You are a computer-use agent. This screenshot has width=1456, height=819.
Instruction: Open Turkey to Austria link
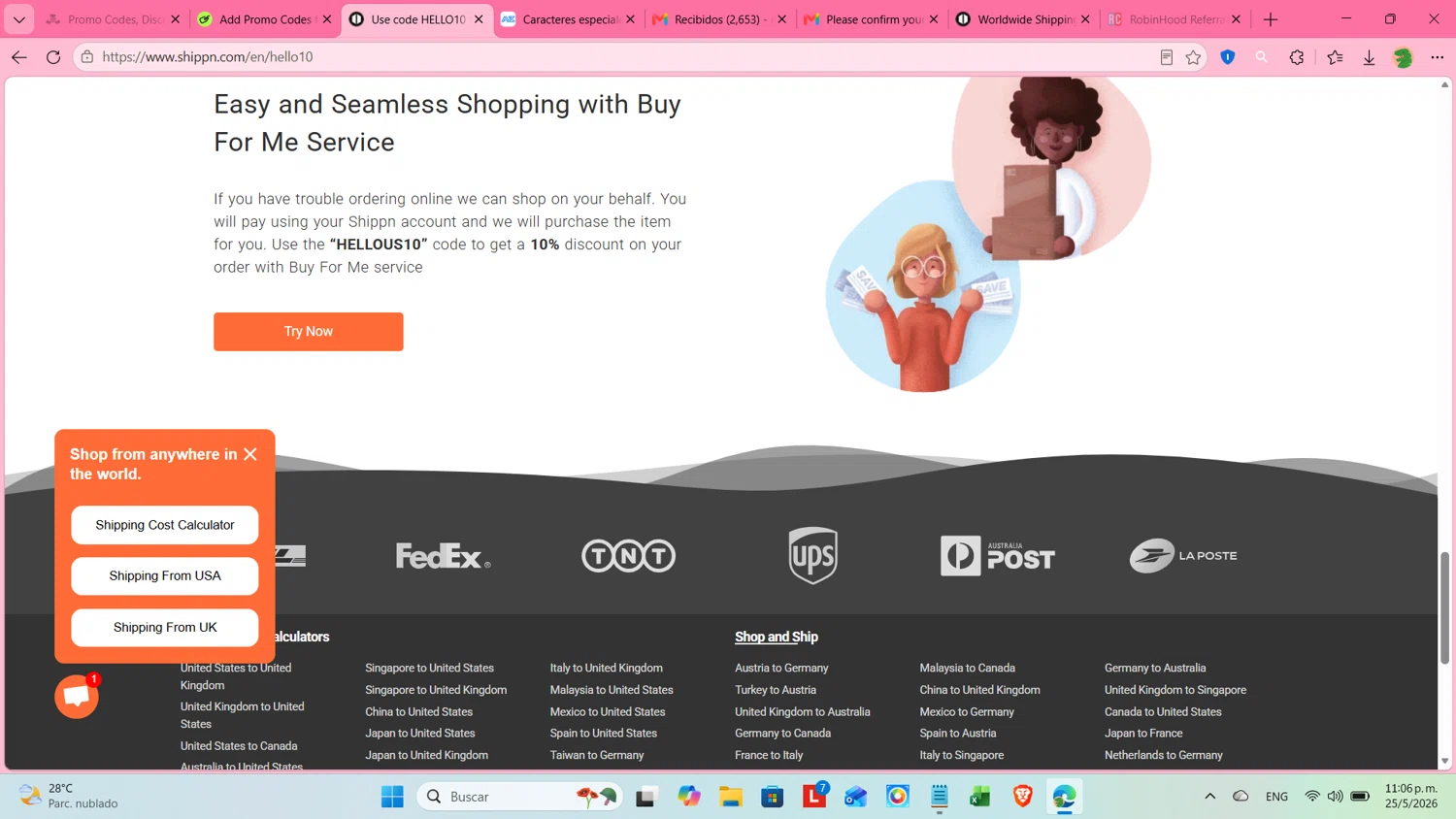click(x=776, y=690)
